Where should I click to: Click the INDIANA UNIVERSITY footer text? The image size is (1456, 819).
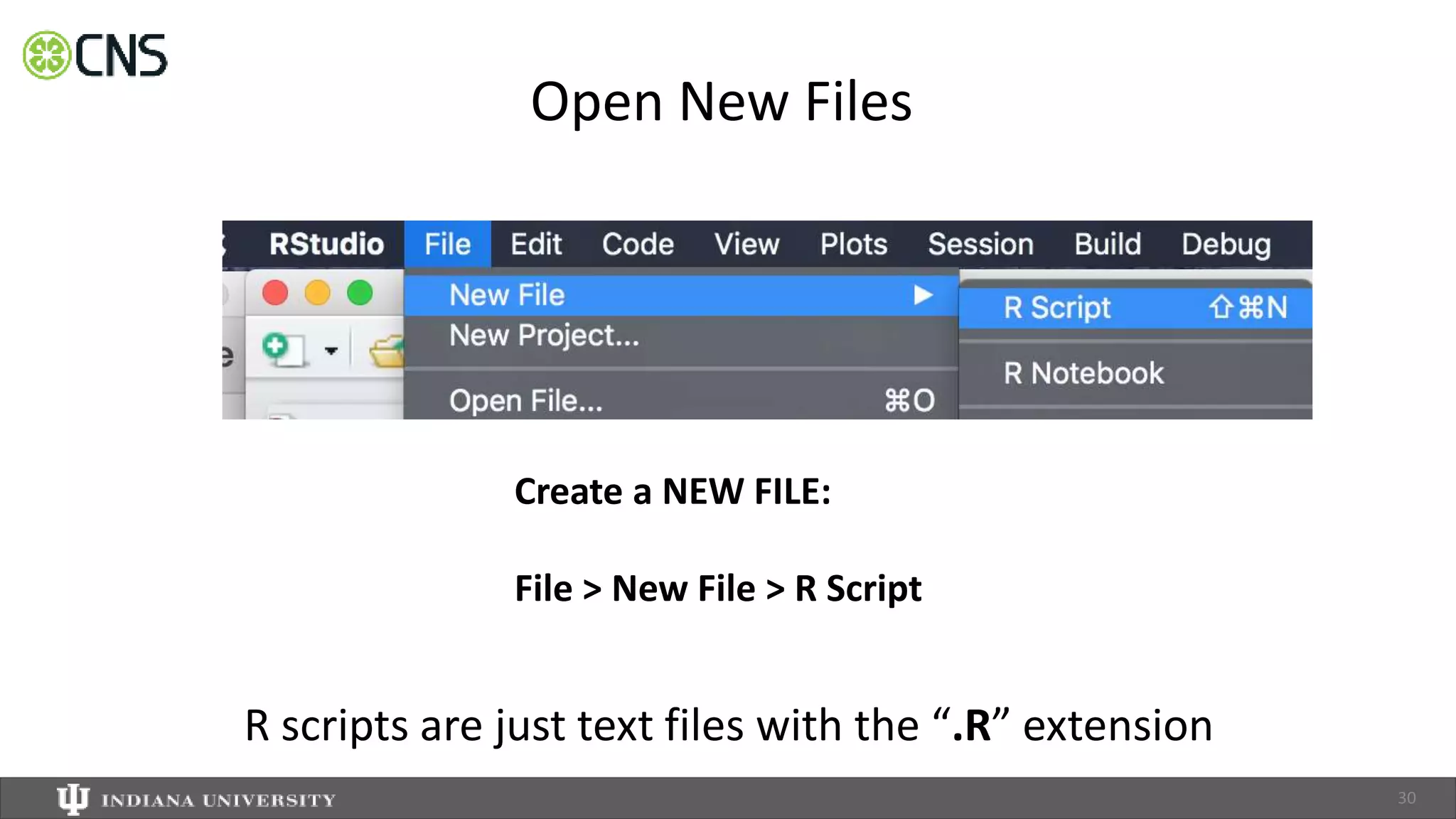coord(218,801)
